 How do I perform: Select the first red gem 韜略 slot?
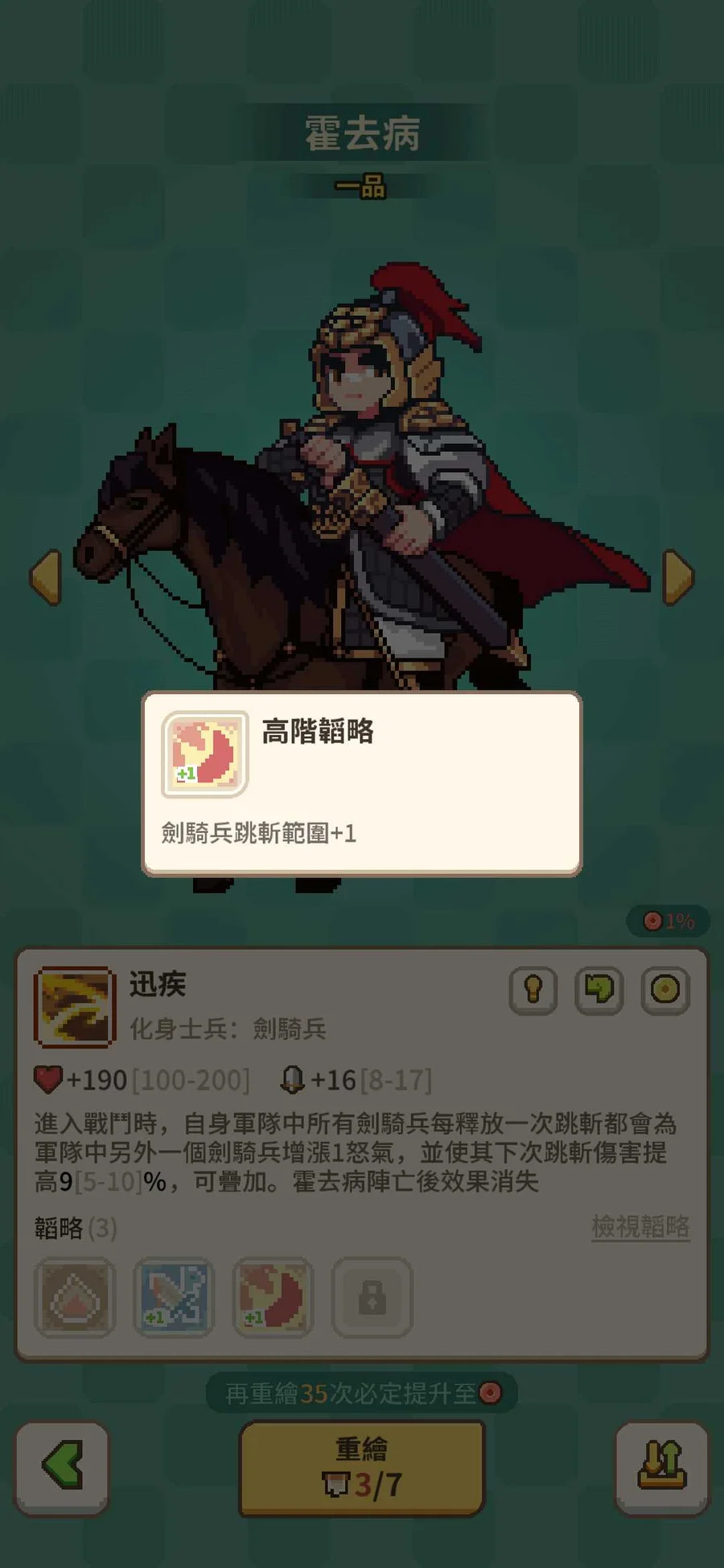pos(75,1297)
